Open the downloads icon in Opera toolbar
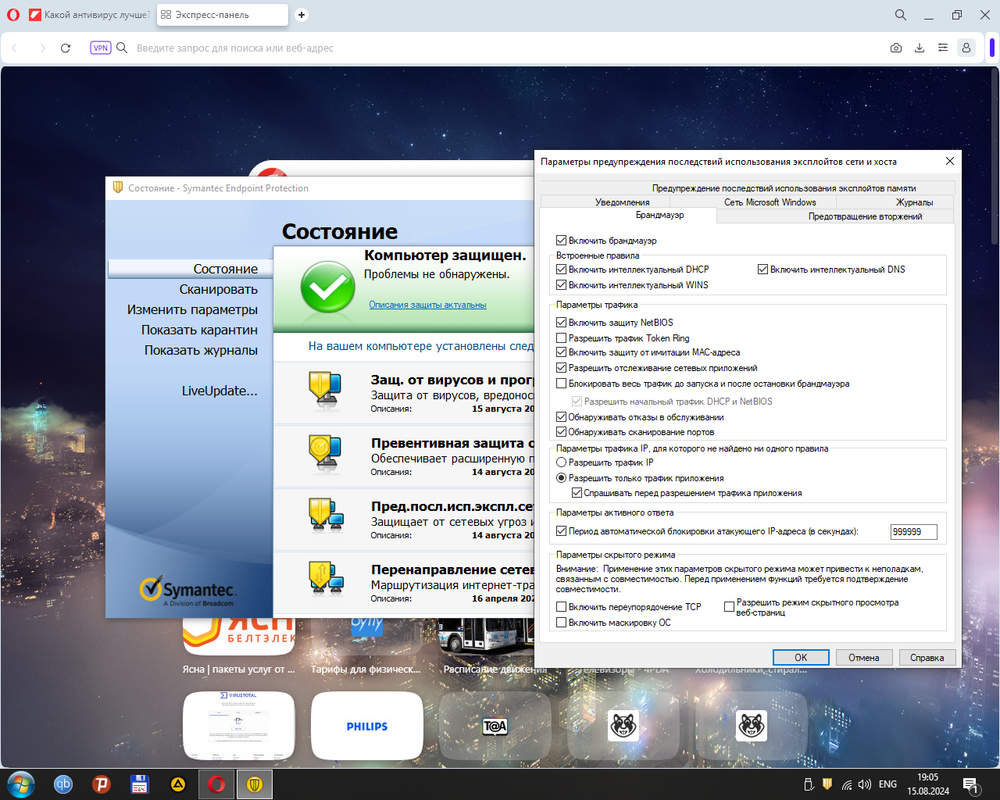The image size is (1000, 800). (x=919, y=48)
